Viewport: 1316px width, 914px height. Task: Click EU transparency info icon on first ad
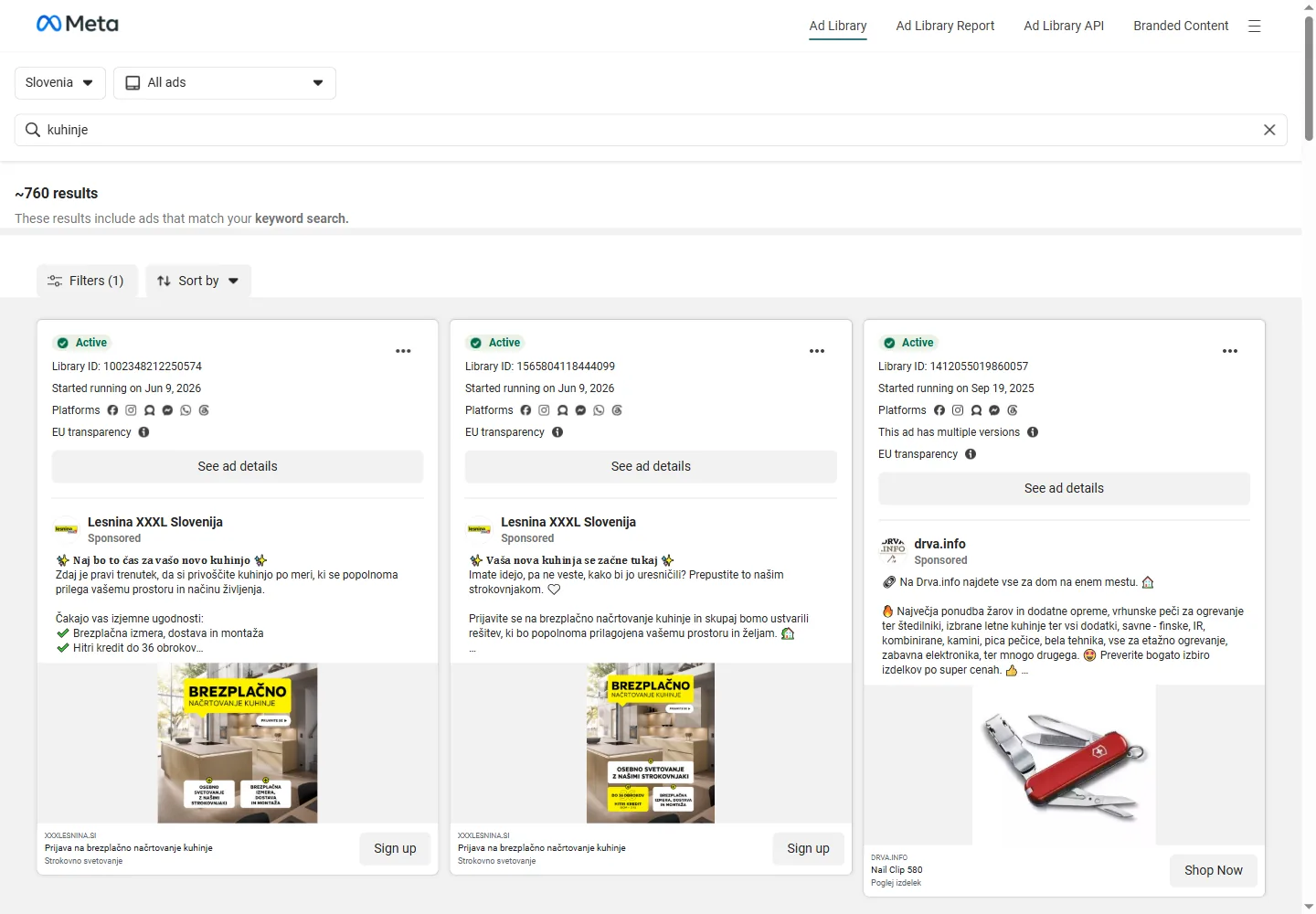coord(143,432)
